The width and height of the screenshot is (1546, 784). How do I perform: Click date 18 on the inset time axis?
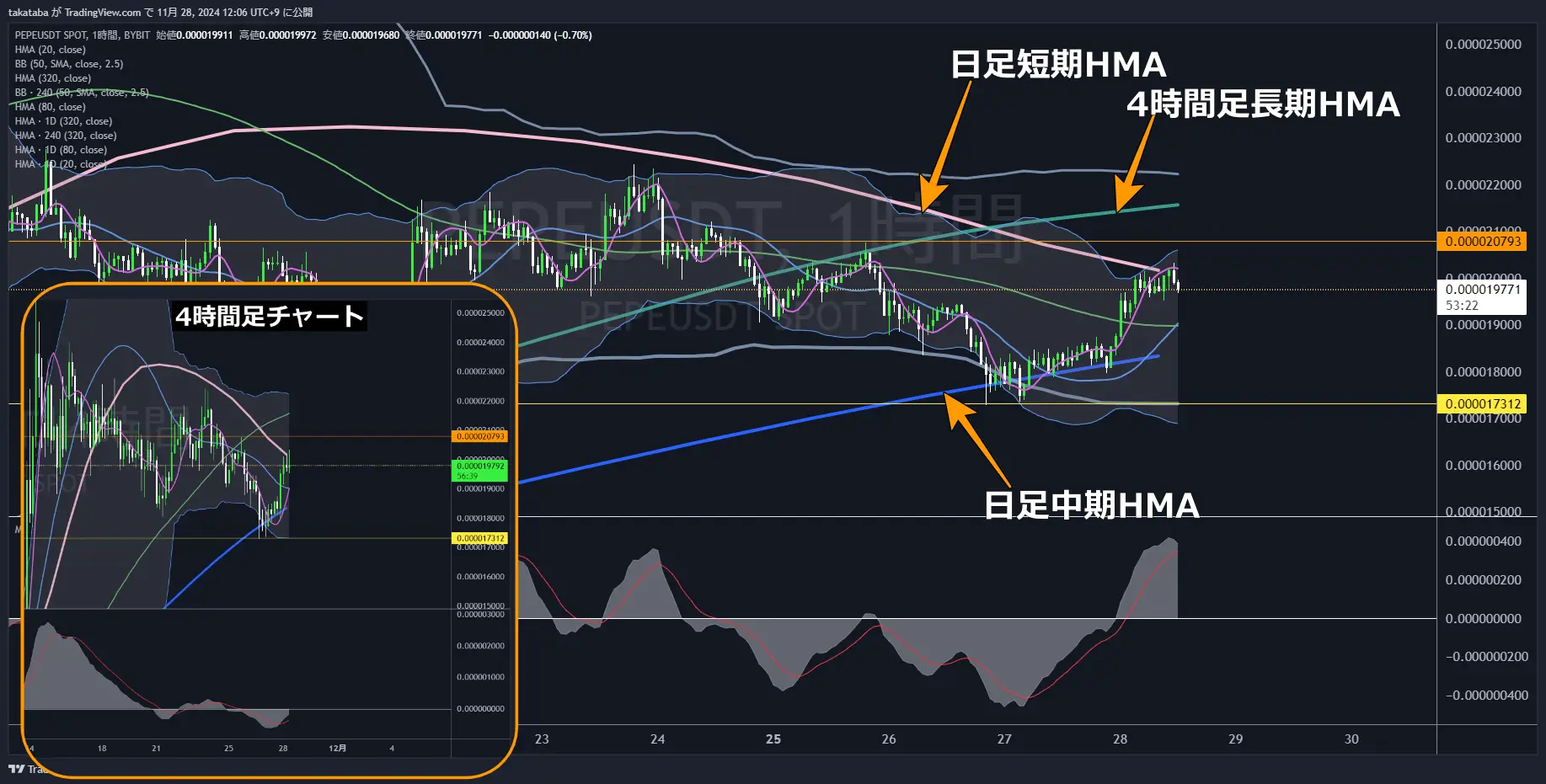(102, 748)
